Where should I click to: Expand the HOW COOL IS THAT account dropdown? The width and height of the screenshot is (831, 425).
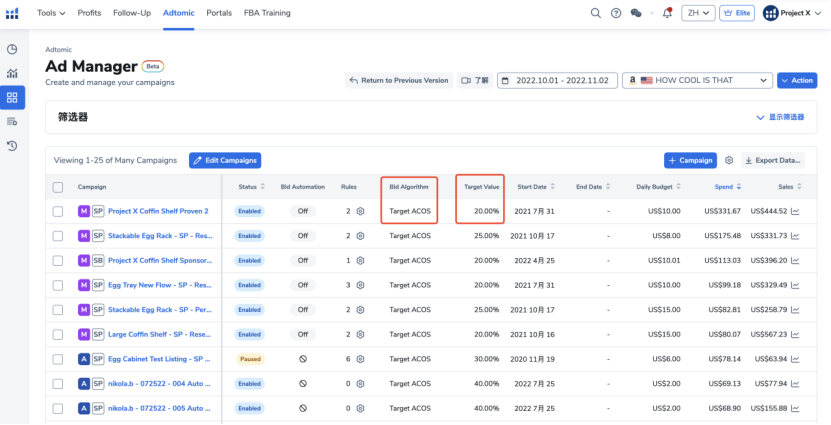696,80
